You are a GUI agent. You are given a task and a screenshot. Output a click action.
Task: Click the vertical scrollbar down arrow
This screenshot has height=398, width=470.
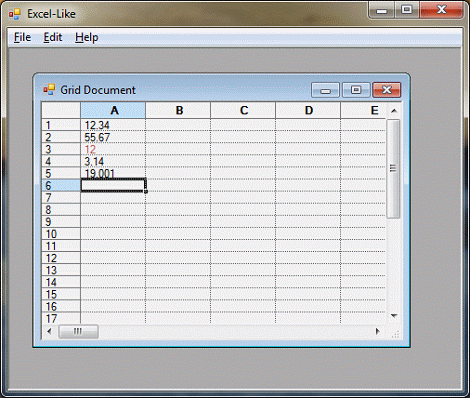[394, 316]
